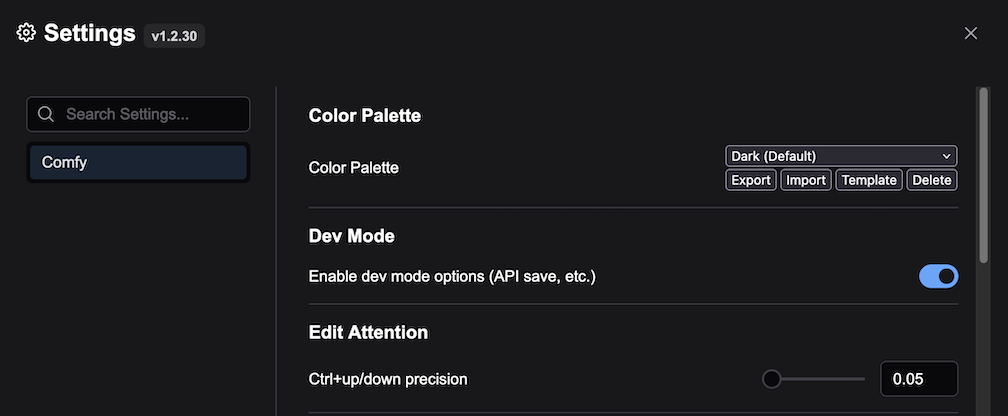
Task: Click the v1.2.30 version badge
Action: click(174, 36)
